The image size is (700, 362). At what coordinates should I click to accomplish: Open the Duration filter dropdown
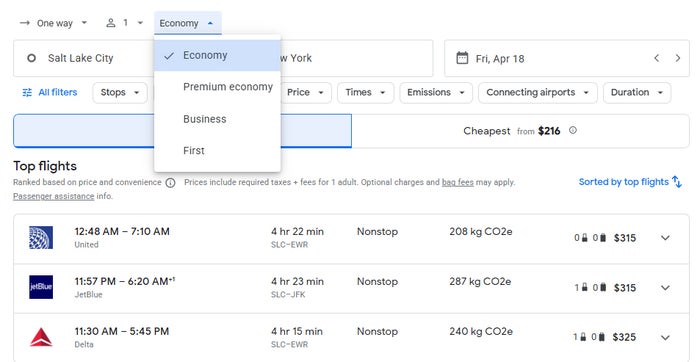[x=637, y=92]
